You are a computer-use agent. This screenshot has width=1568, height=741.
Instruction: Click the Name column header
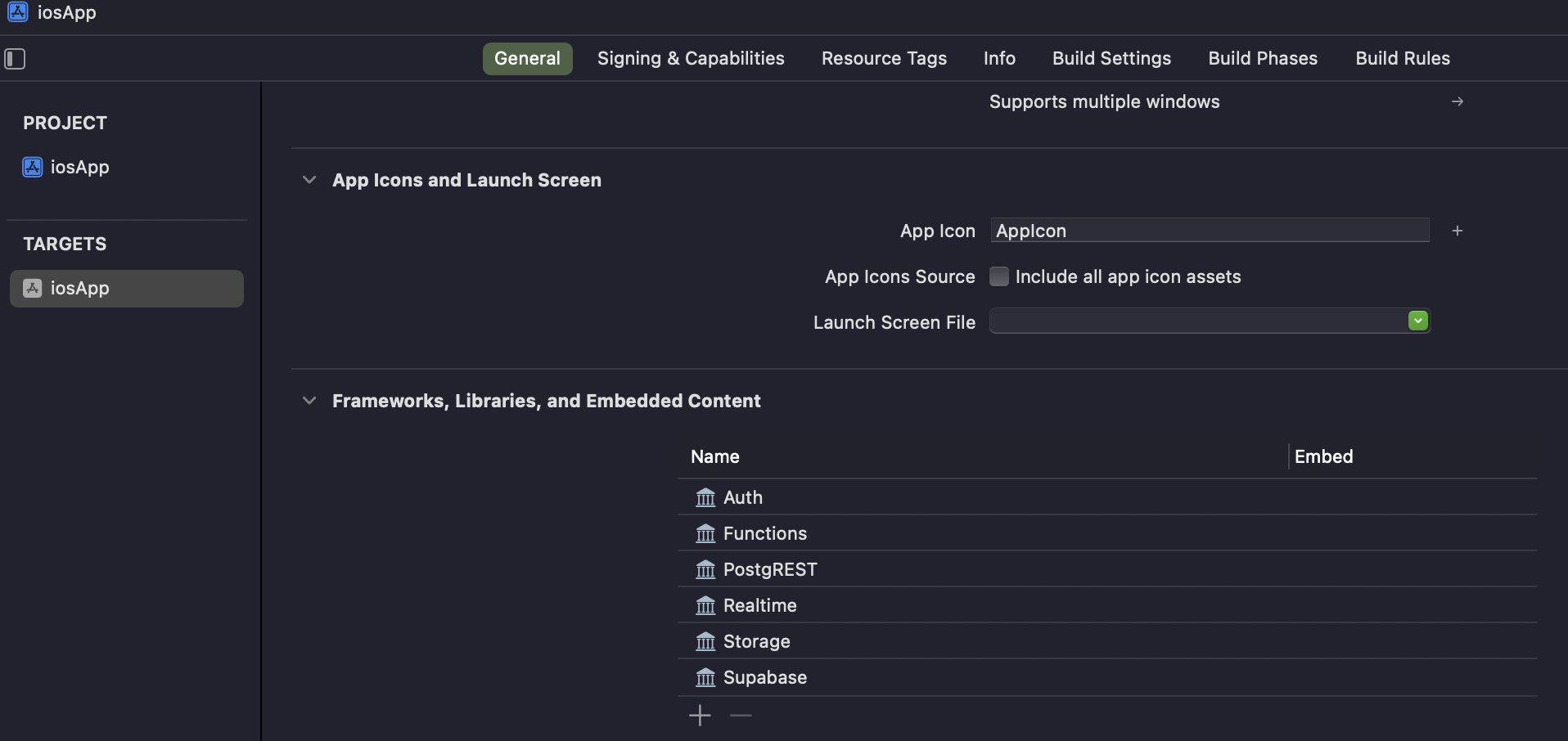[715, 456]
